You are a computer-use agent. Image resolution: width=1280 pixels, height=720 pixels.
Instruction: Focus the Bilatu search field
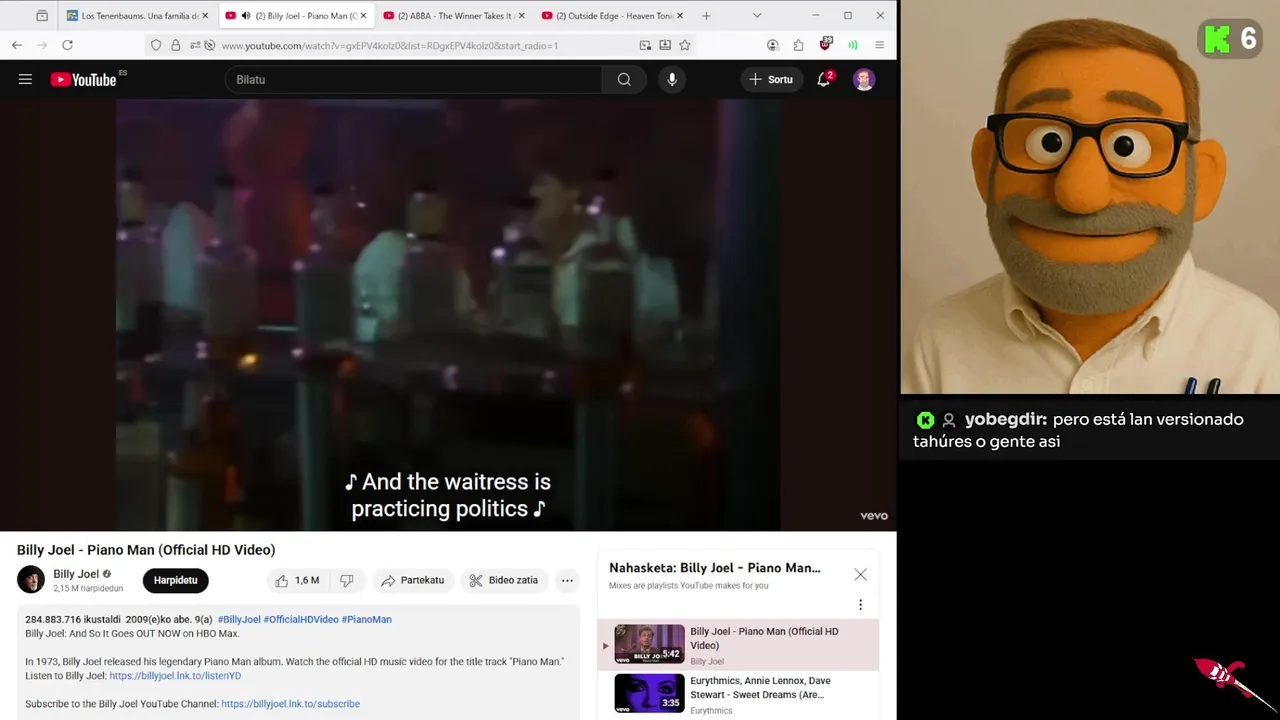(414, 80)
